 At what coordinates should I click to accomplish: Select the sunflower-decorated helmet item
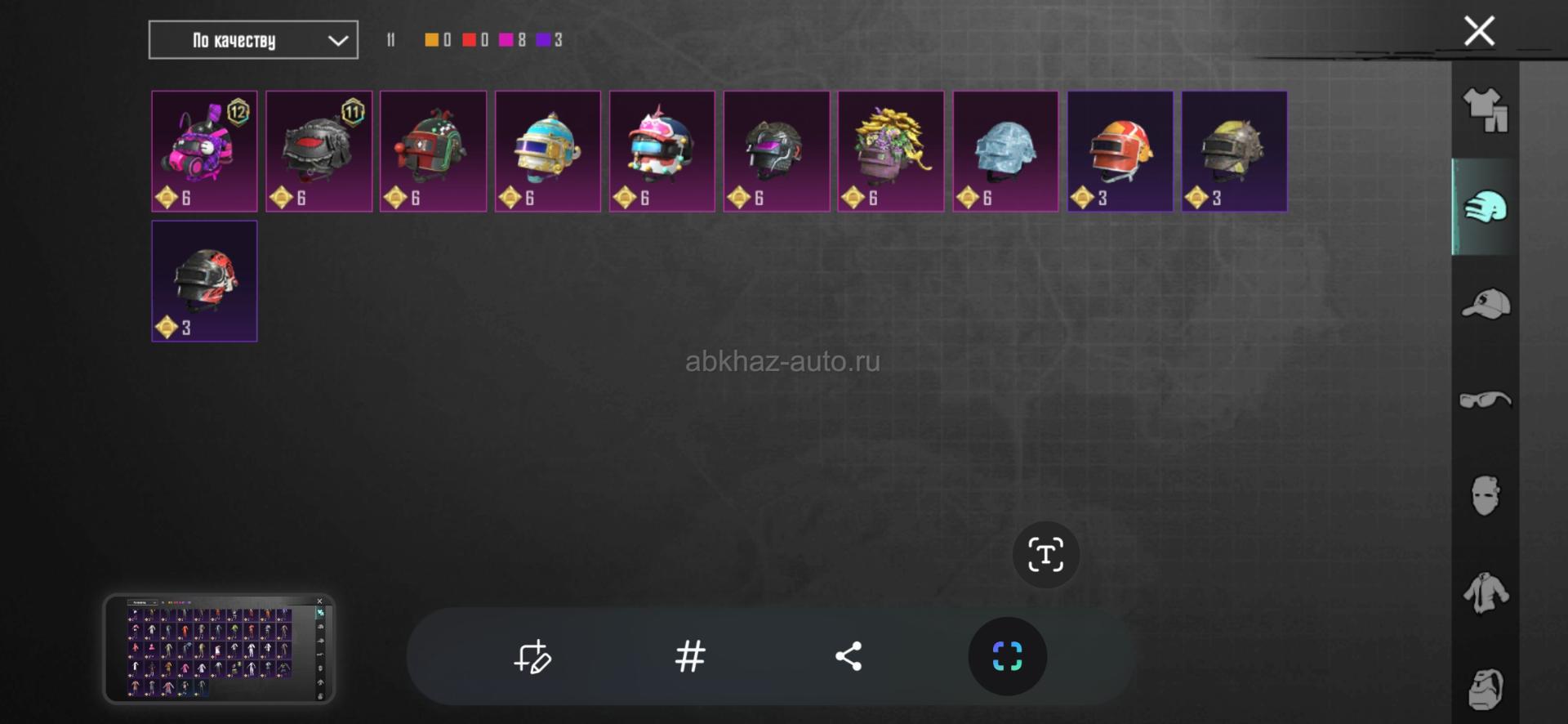pos(891,151)
